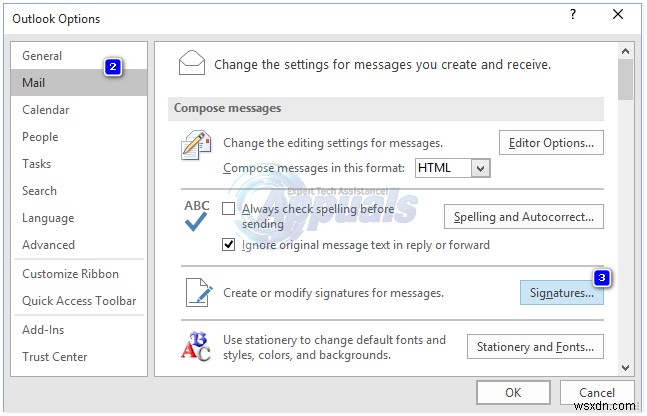The height and width of the screenshot is (416, 647).
Task: Close the Outlook Options dialog with X
Action: tap(618, 14)
